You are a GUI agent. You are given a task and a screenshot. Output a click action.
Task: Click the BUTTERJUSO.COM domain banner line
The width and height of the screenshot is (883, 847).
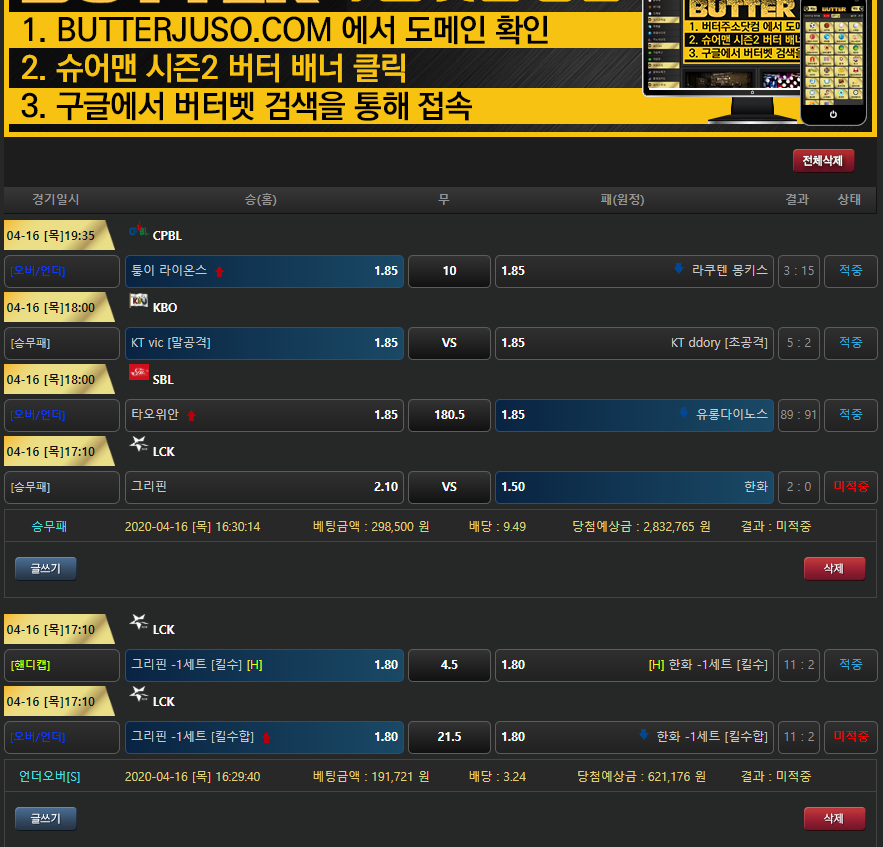tap(285, 30)
